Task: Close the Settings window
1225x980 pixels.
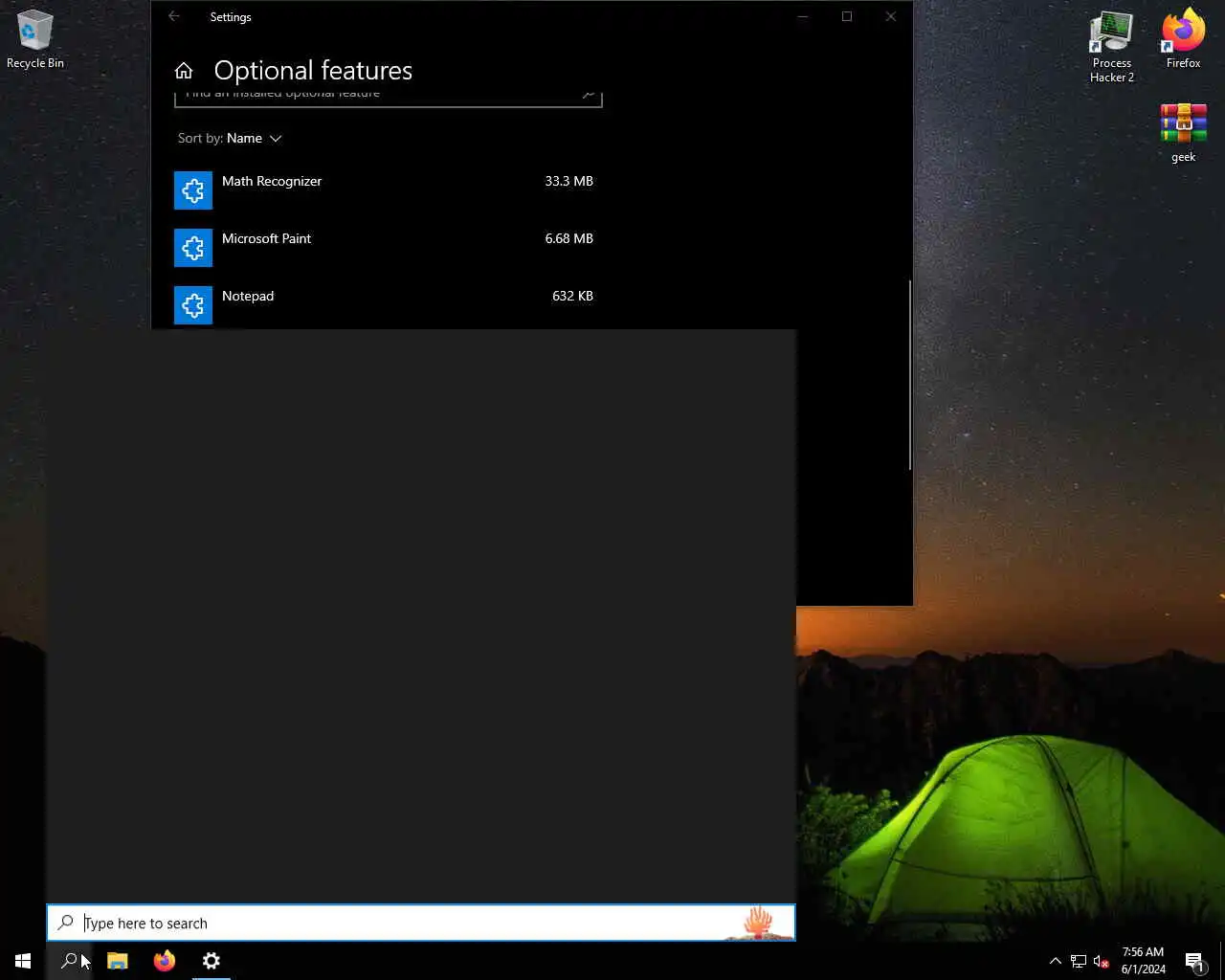Action: pyautogui.click(x=891, y=16)
